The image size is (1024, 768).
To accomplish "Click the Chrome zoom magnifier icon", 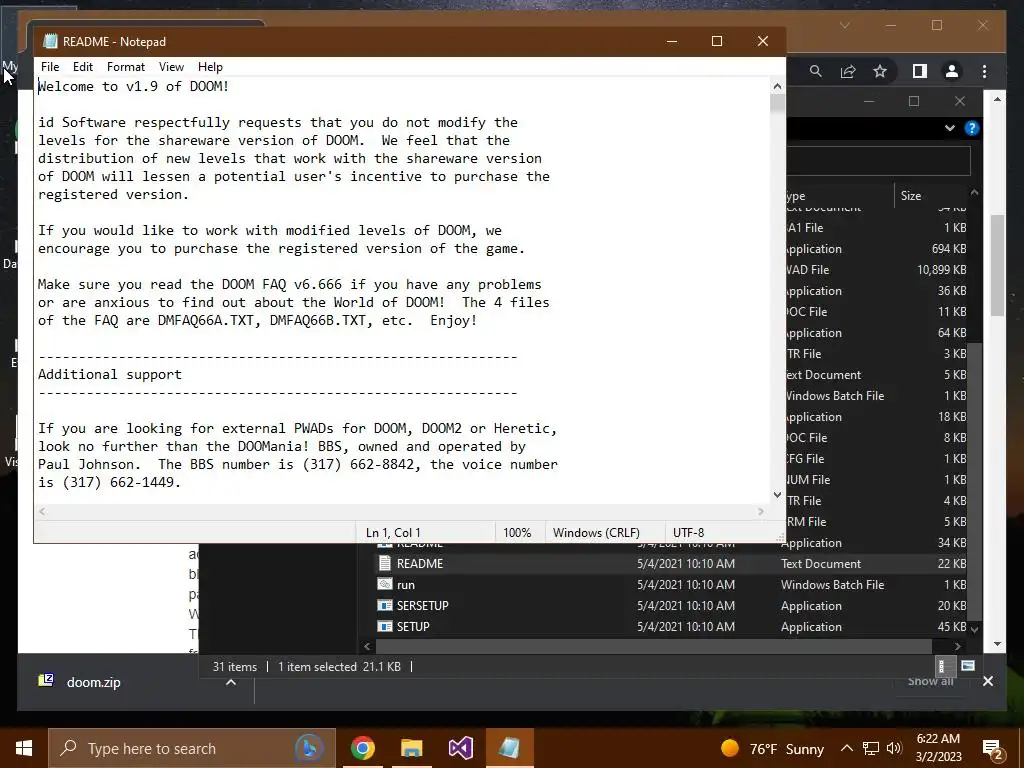I will click(816, 71).
